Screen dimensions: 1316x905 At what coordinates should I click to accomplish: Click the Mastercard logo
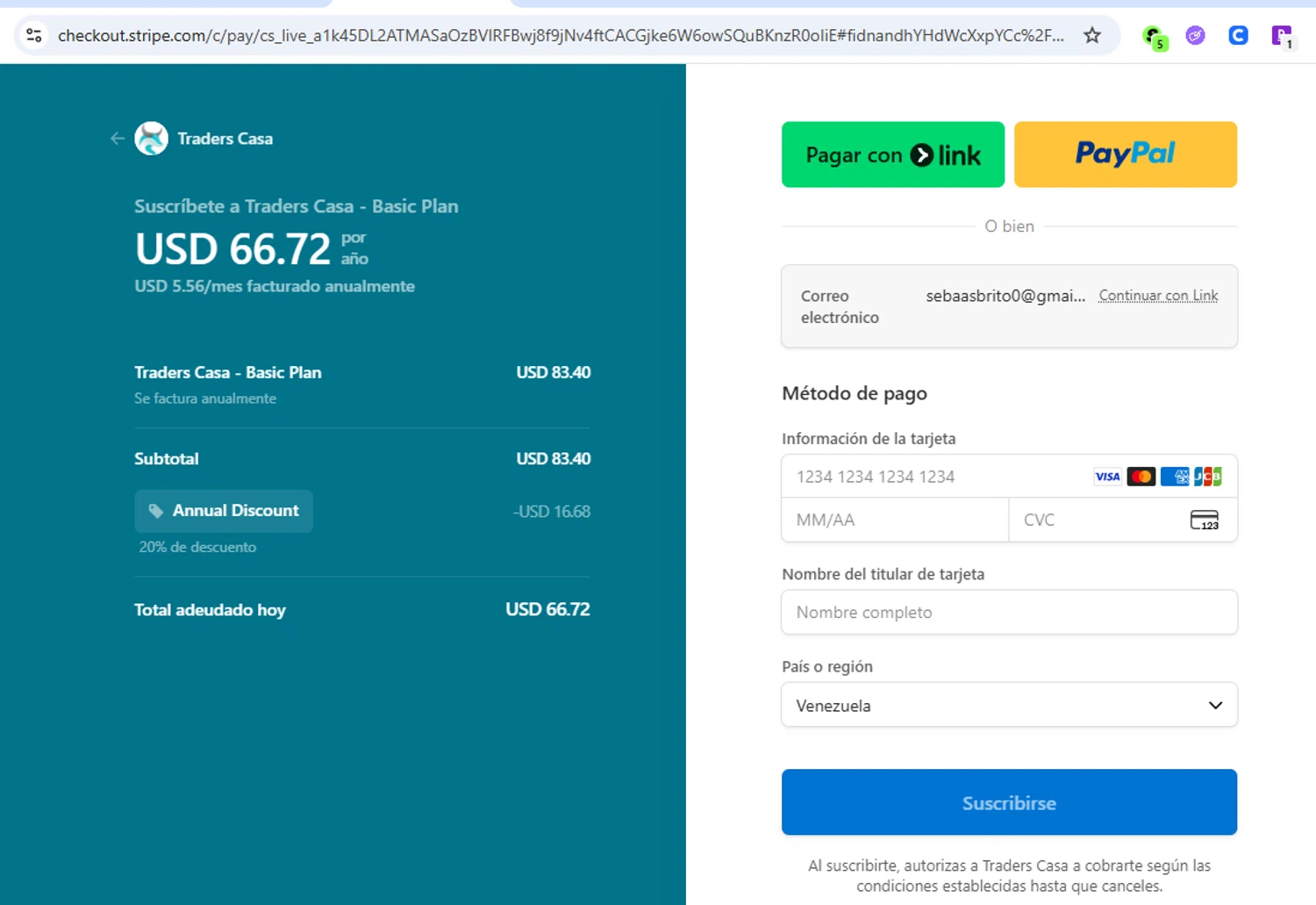(1141, 477)
